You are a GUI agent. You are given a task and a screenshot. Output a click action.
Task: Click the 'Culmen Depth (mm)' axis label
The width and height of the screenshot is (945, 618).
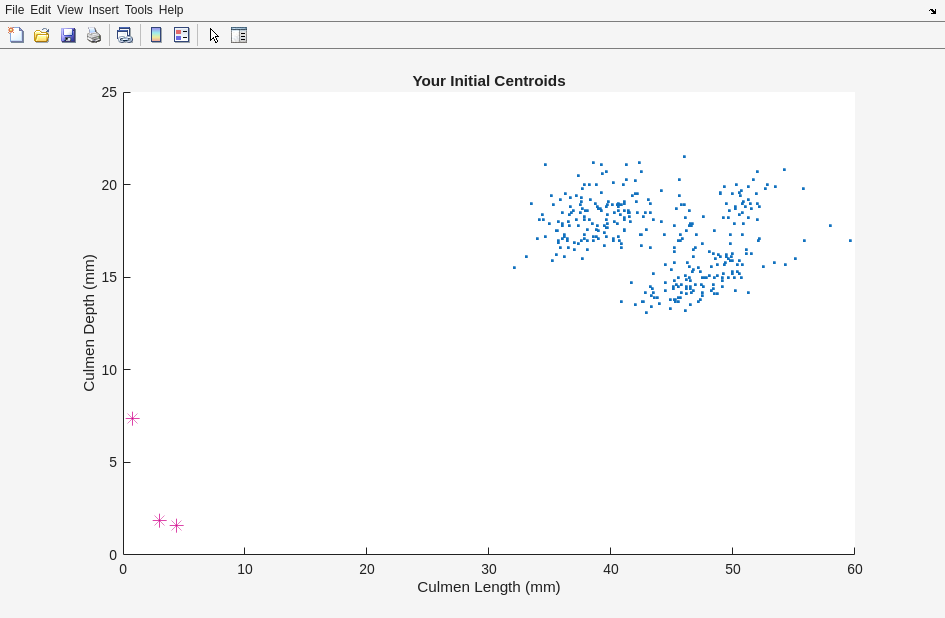[x=89, y=323]
